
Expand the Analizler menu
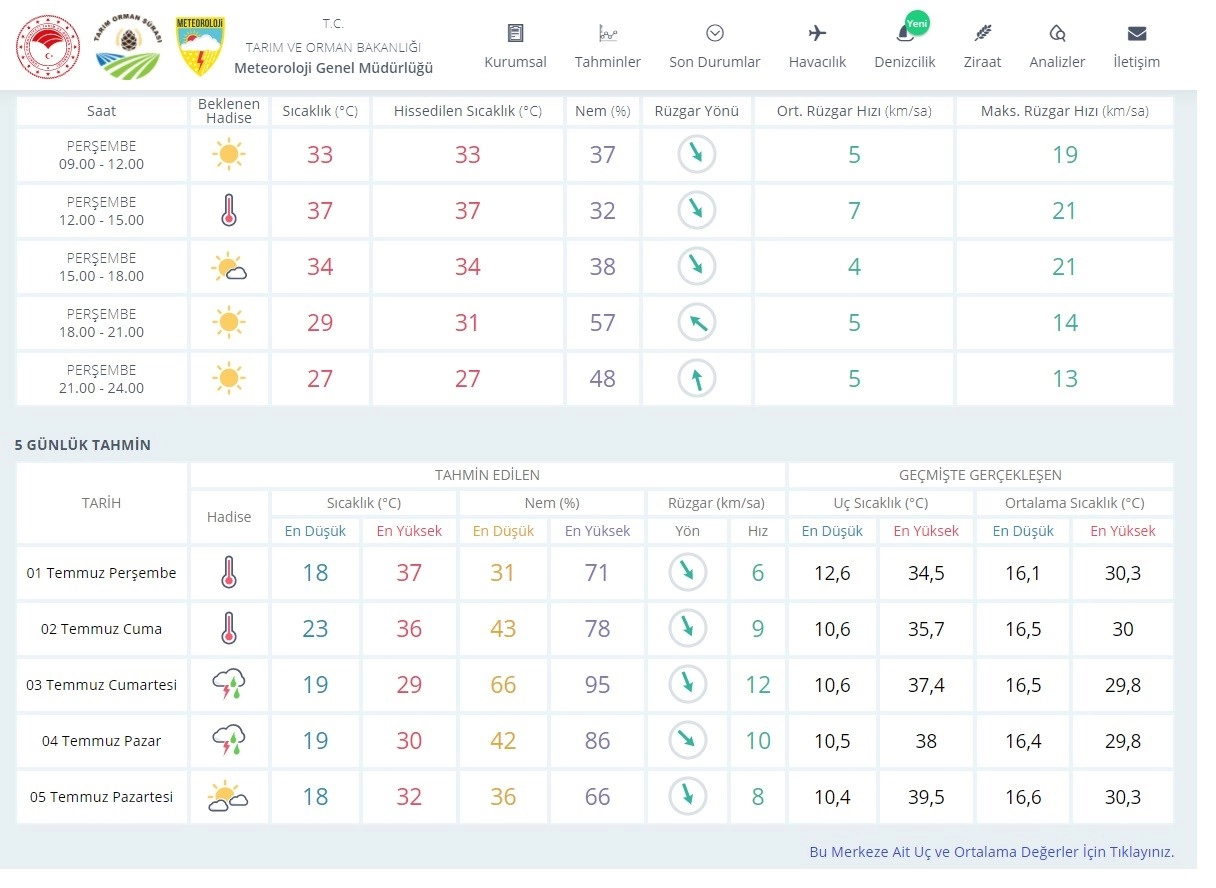[x=1057, y=47]
